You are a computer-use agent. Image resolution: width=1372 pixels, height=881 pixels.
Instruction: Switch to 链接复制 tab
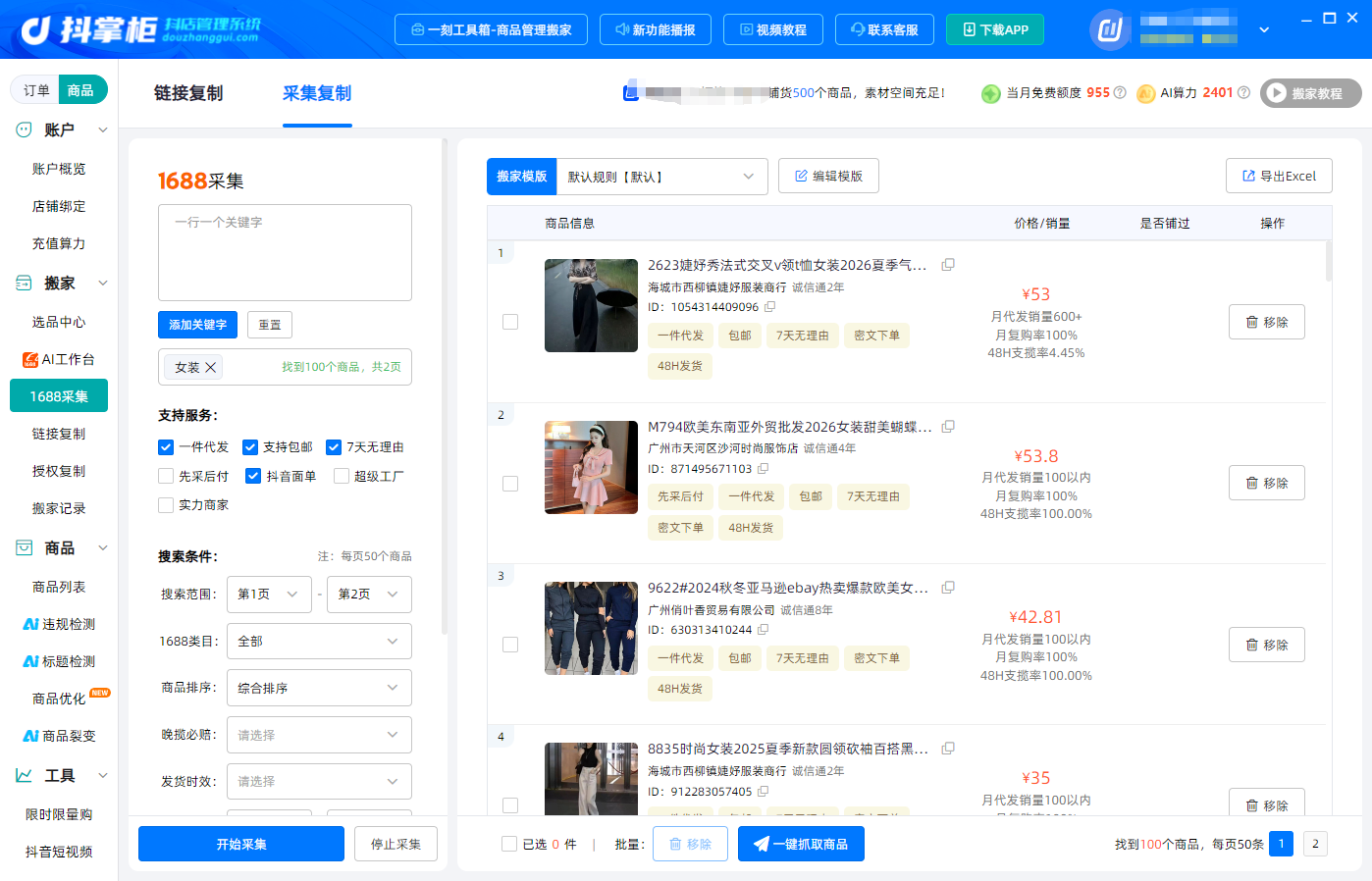coord(188,93)
